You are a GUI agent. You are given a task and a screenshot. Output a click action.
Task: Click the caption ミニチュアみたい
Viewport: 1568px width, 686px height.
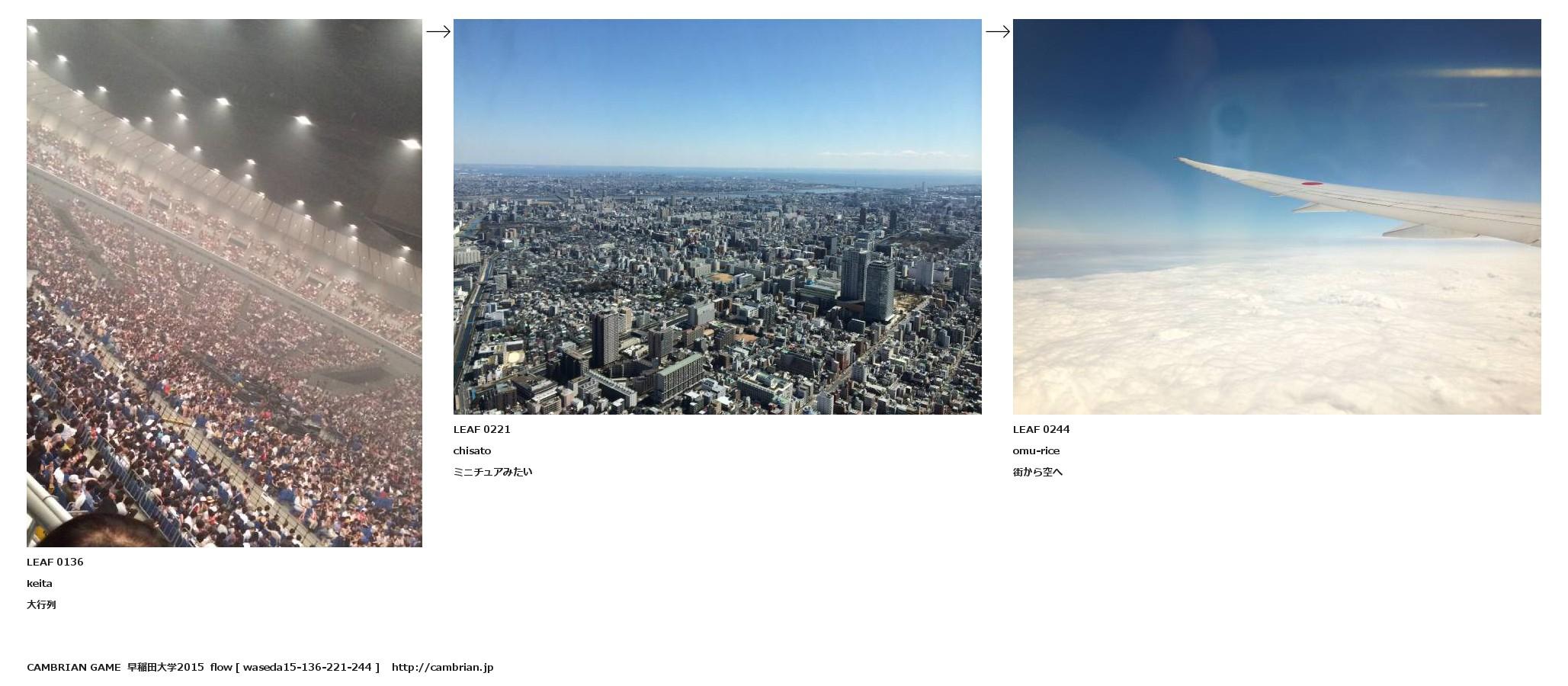click(492, 472)
